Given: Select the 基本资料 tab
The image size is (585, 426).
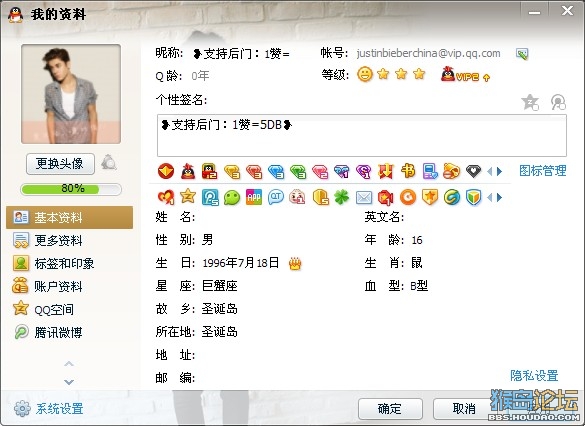Looking at the screenshot, I should pos(69,217).
